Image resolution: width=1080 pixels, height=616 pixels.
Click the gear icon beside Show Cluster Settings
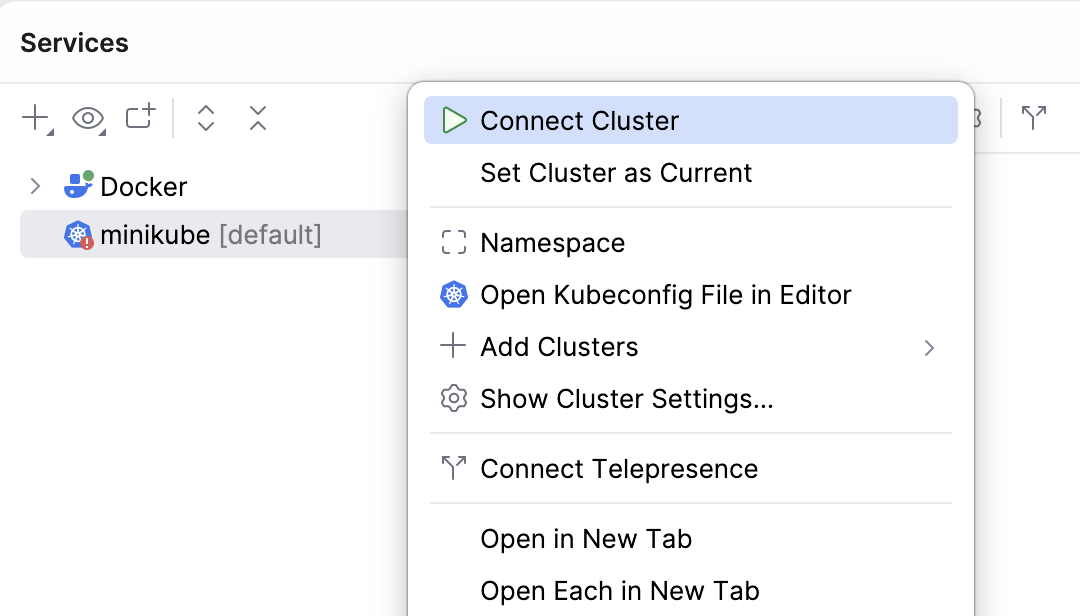pyautogui.click(x=453, y=398)
